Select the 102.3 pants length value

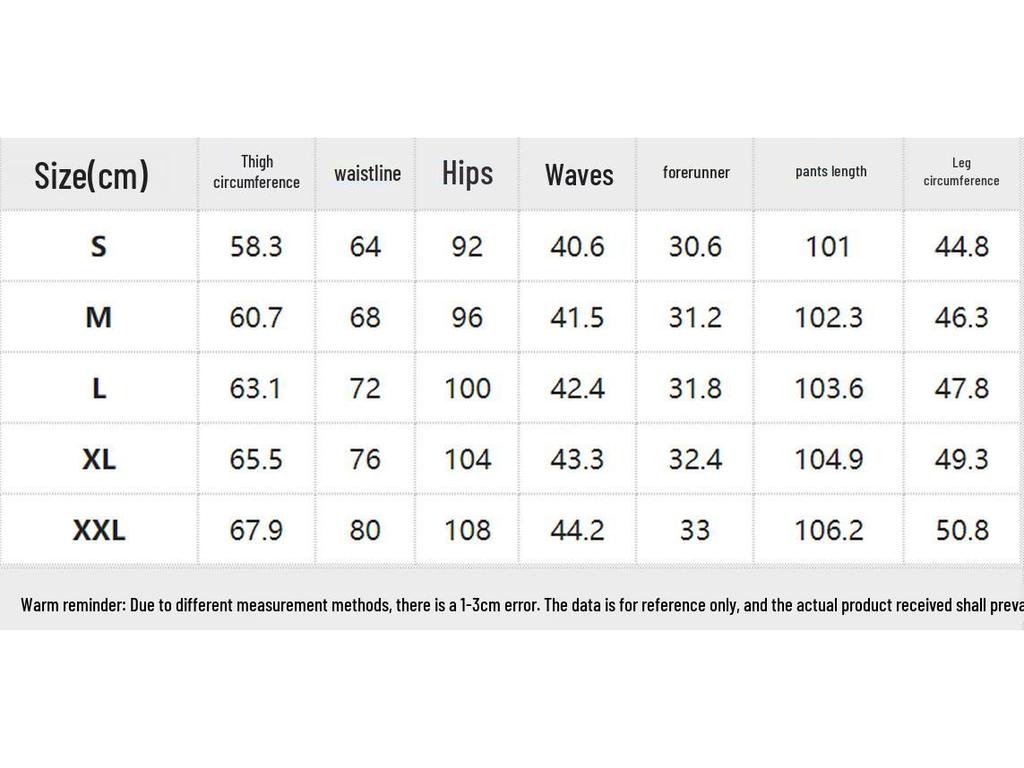pos(828,317)
